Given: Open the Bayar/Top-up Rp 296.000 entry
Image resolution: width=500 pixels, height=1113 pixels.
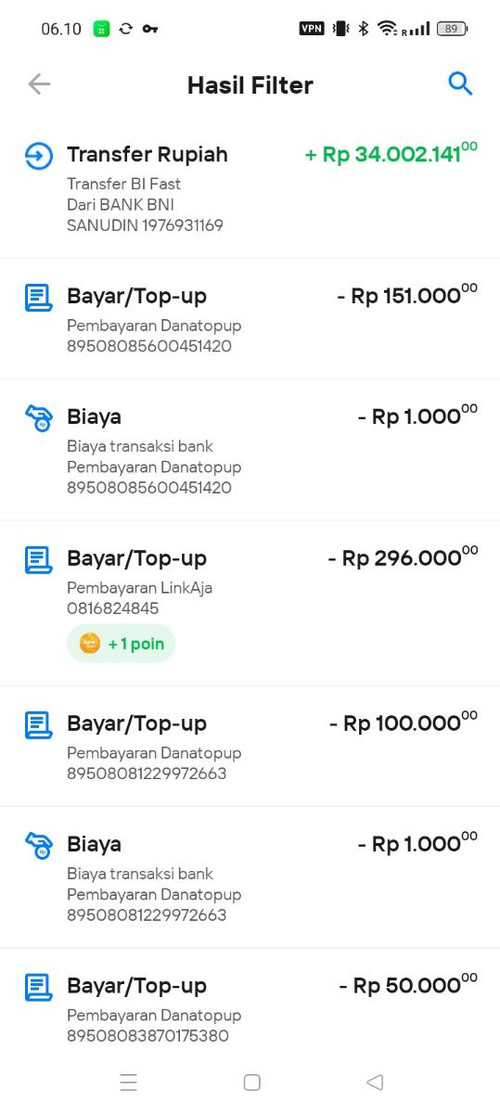Looking at the screenshot, I should pyautogui.click(x=250, y=603).
